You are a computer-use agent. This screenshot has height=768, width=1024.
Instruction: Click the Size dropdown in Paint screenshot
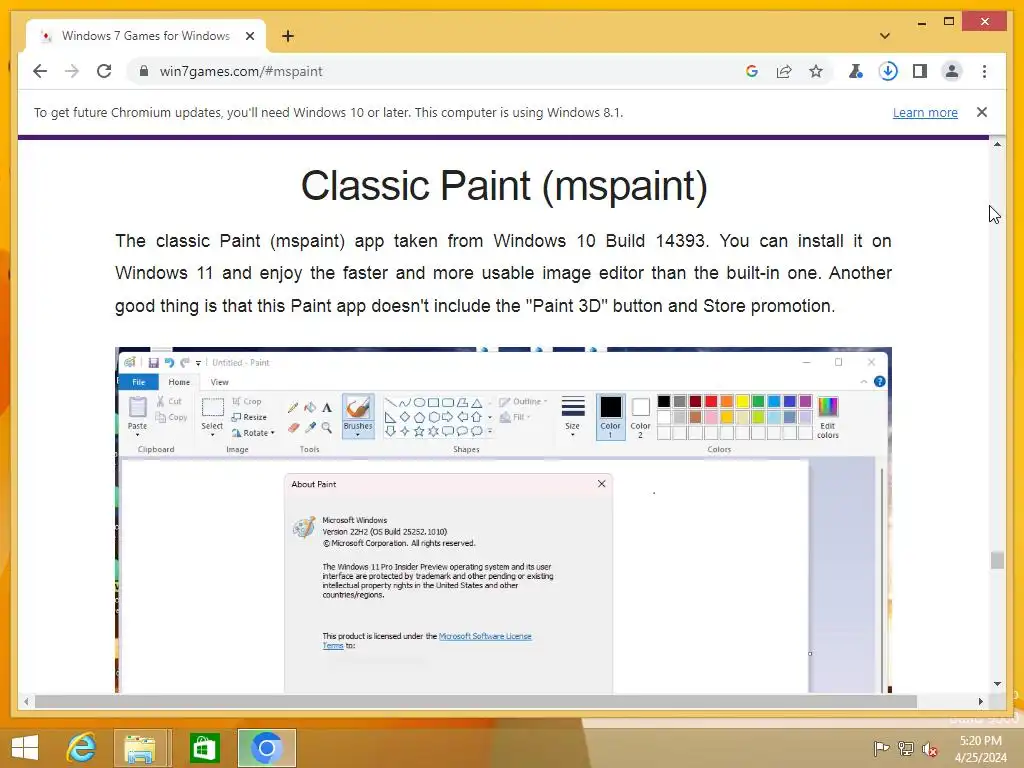(x=573, y=415)
